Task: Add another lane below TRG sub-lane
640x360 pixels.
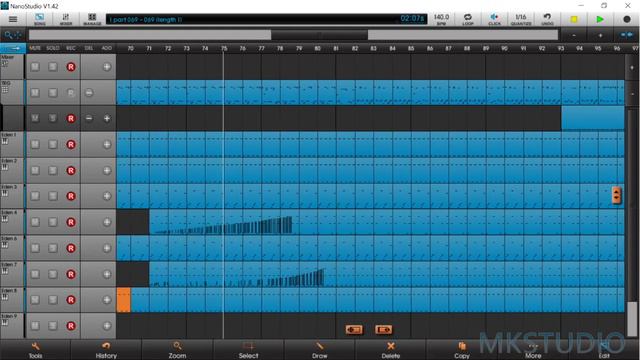Action: (x=107, y=118)
